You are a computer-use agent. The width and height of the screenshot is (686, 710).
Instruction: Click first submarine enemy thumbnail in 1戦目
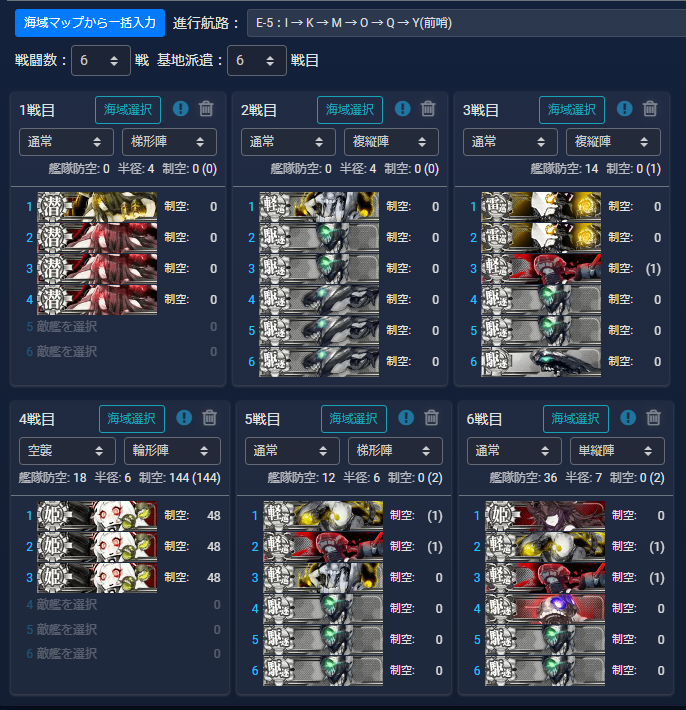[97, 206]
